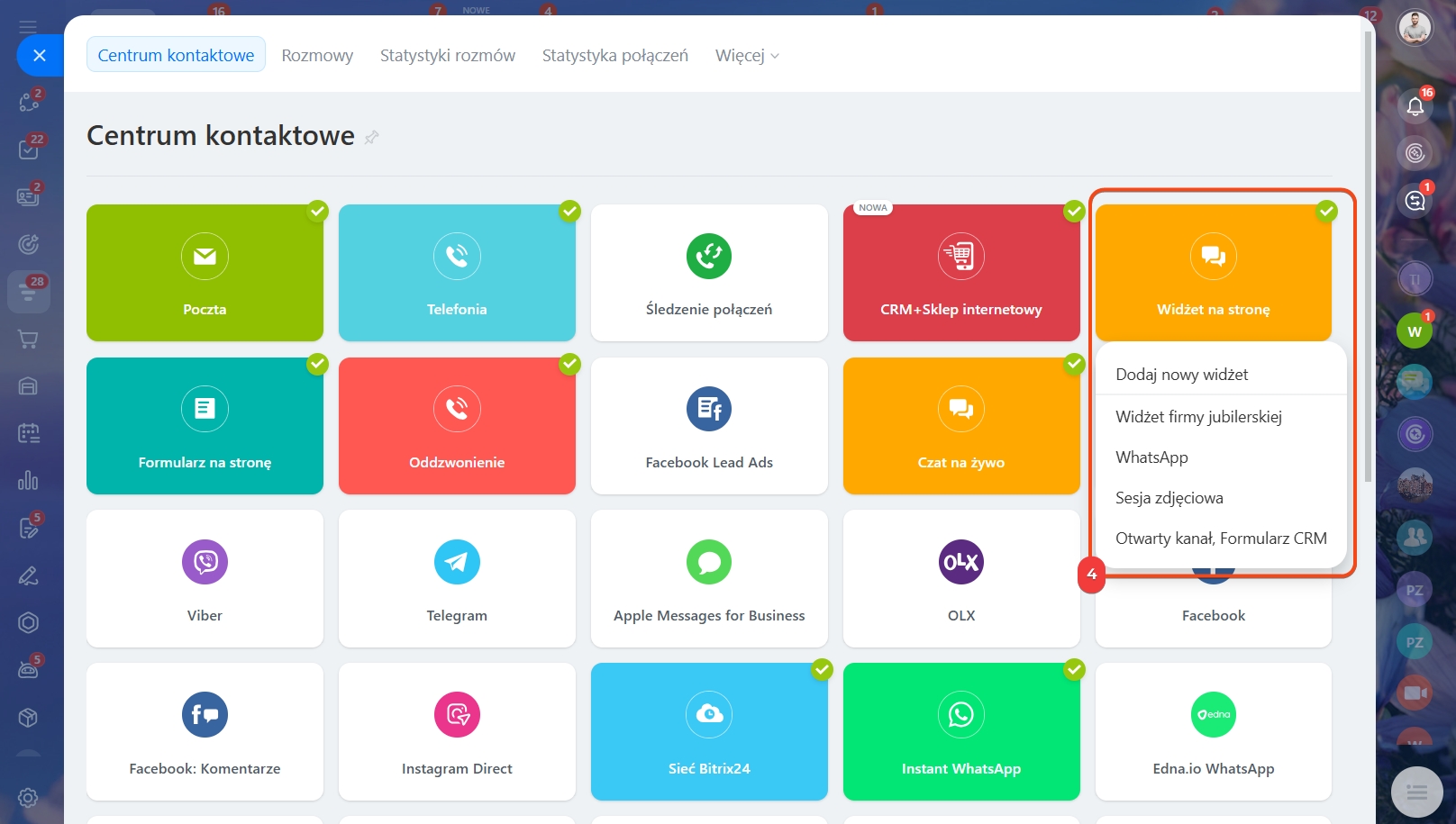
Task: Open sidebar target goal icon
Action: click(28, 244)
